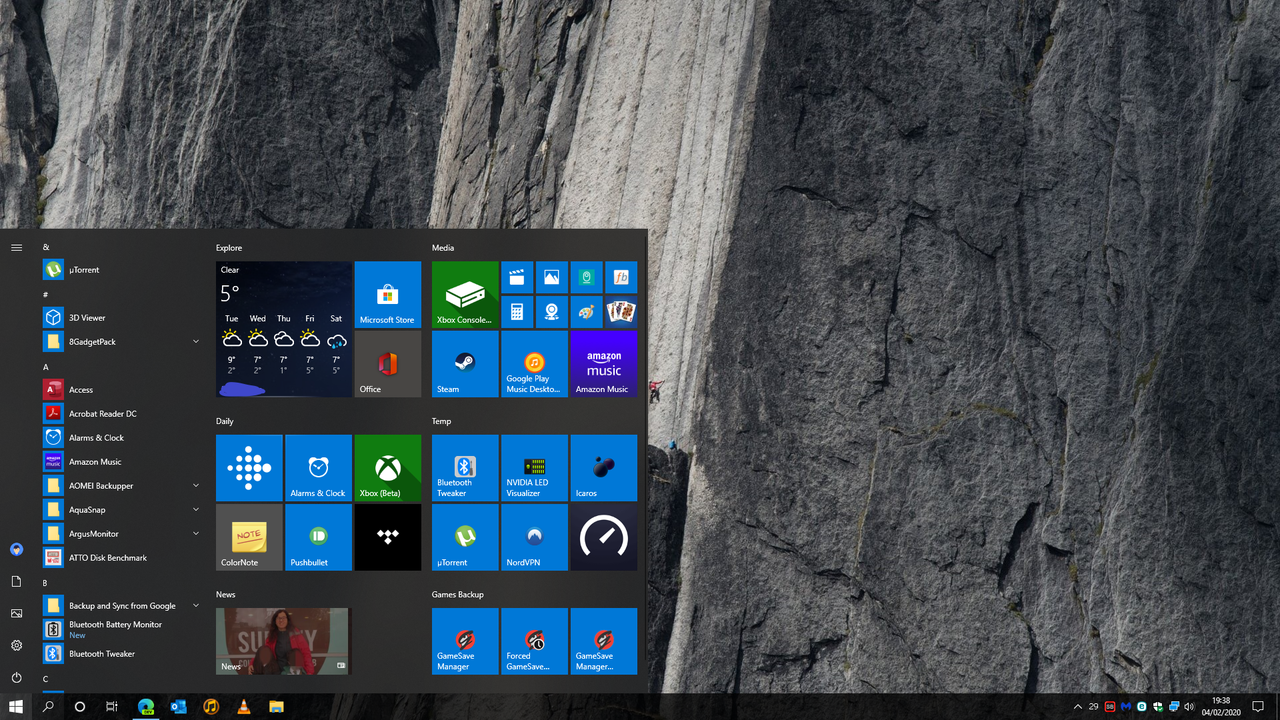Launch the Pushbullet tile
Viewport: 1280px width, 720px height.
318,537
